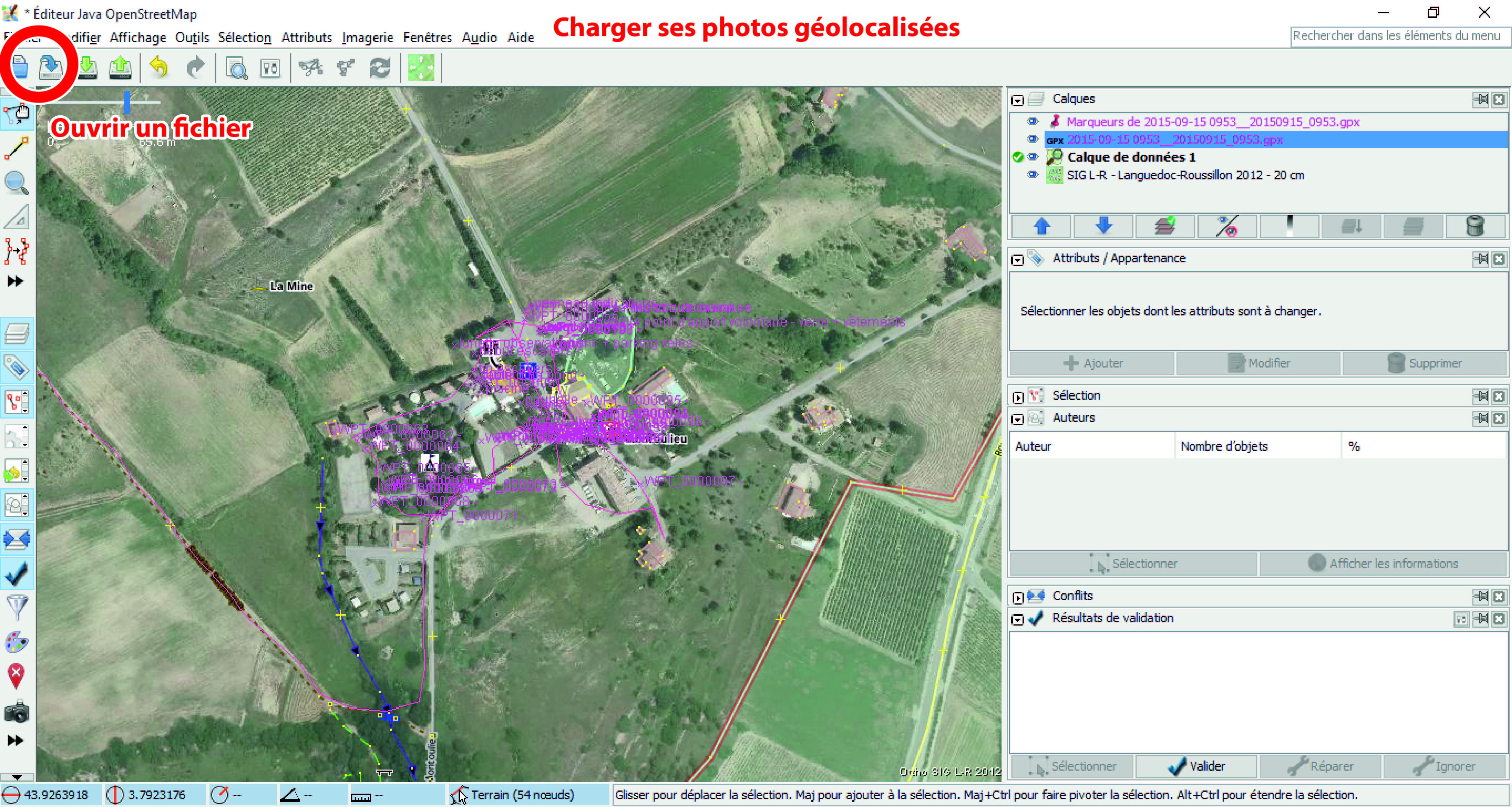Click the Ignorer button
Viewport: 1512px width, 807px height.
click(x=1444, y=767)
